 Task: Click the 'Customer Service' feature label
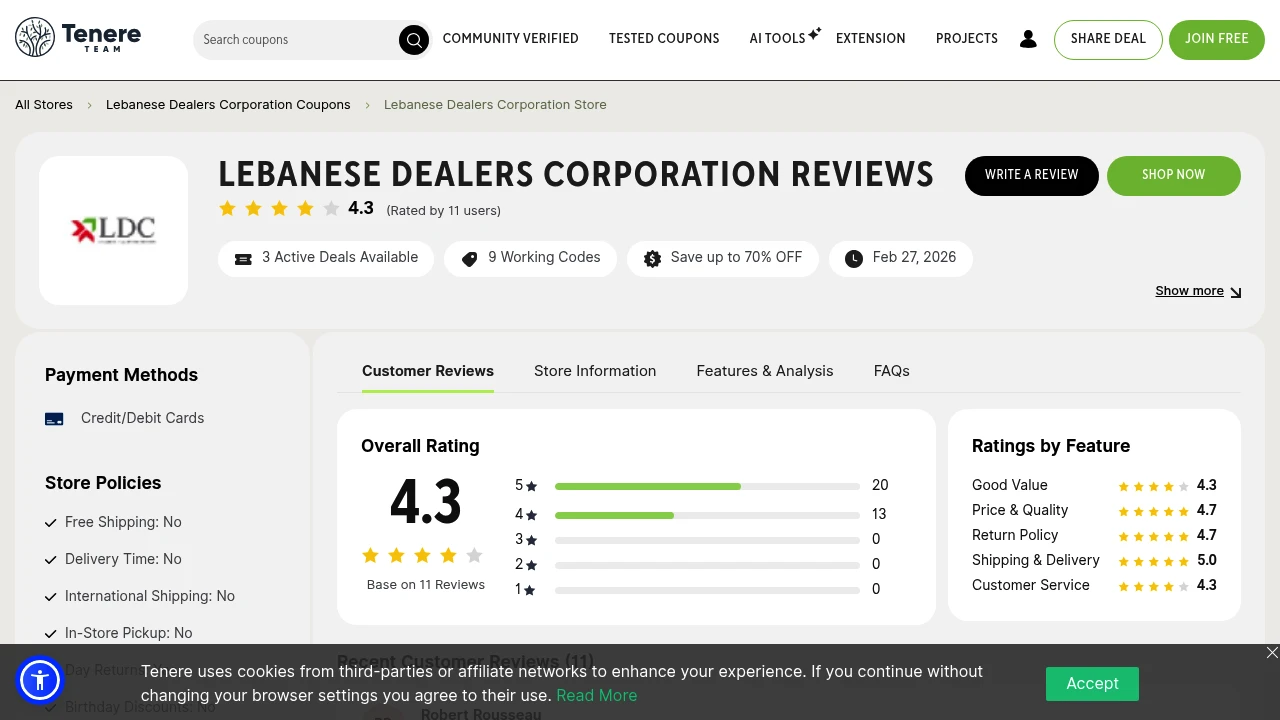(x=1031, y=585)
